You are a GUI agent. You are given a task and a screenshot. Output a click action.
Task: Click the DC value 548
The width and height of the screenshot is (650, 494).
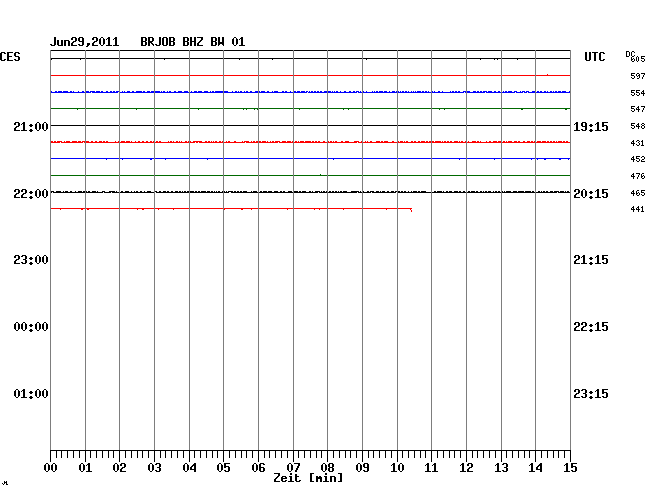tap(638, 126)
